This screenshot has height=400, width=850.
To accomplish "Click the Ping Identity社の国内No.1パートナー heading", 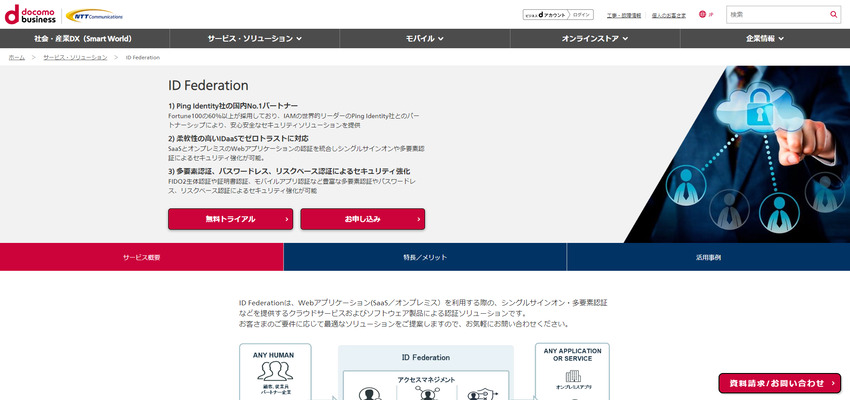I will click(x=233, y=106).
